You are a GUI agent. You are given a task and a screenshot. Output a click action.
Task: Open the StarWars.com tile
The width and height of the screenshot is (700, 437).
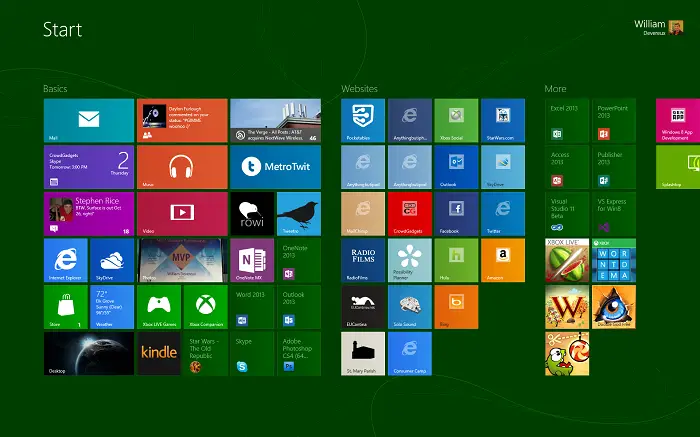coord(503,121)
